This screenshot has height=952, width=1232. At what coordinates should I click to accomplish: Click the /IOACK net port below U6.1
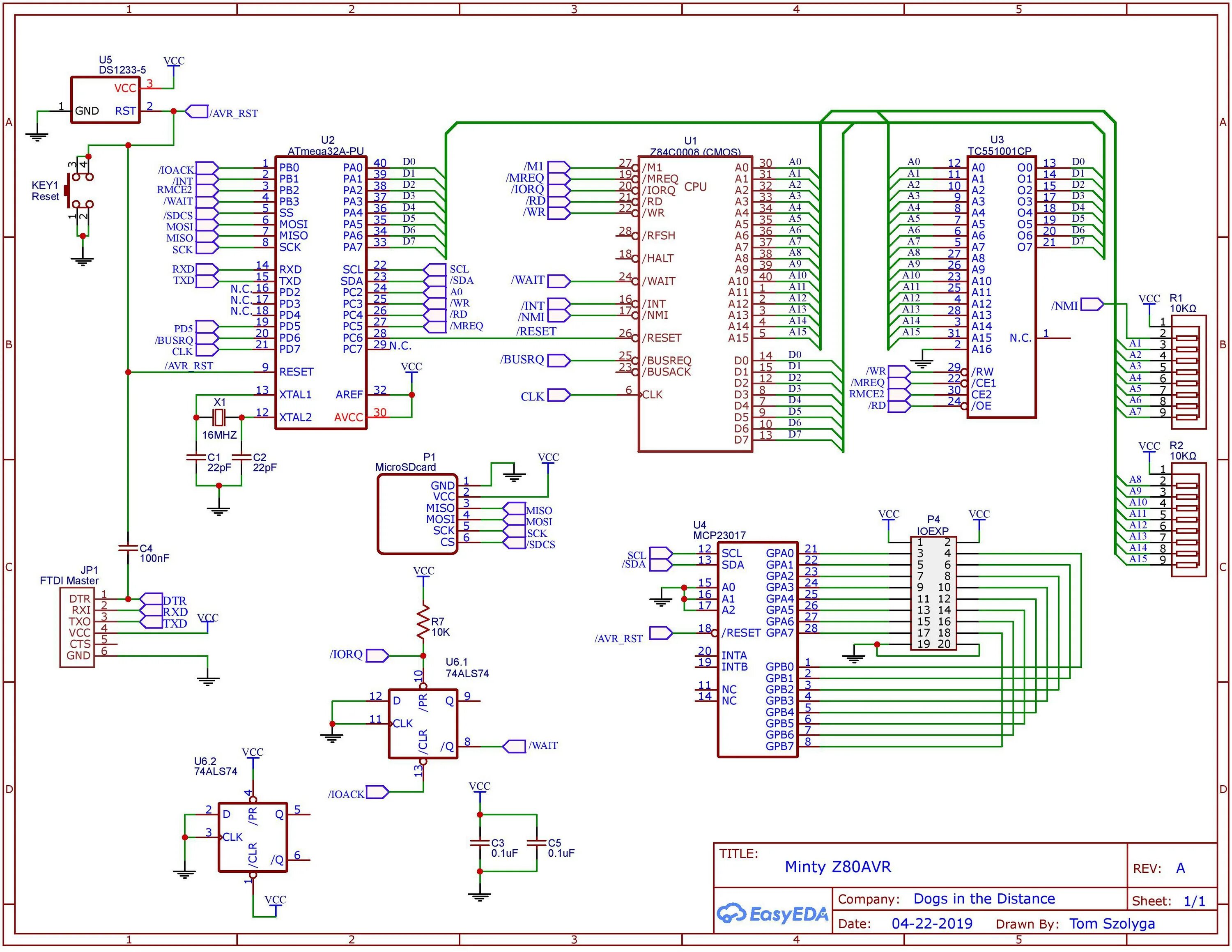pyautogui.click(x=377, y=792)
